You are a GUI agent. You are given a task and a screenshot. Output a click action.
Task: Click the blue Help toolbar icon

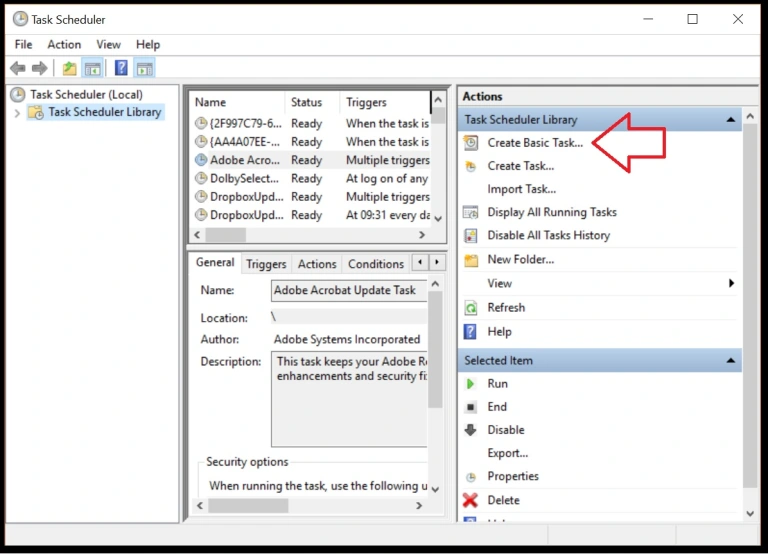[121, 68]
